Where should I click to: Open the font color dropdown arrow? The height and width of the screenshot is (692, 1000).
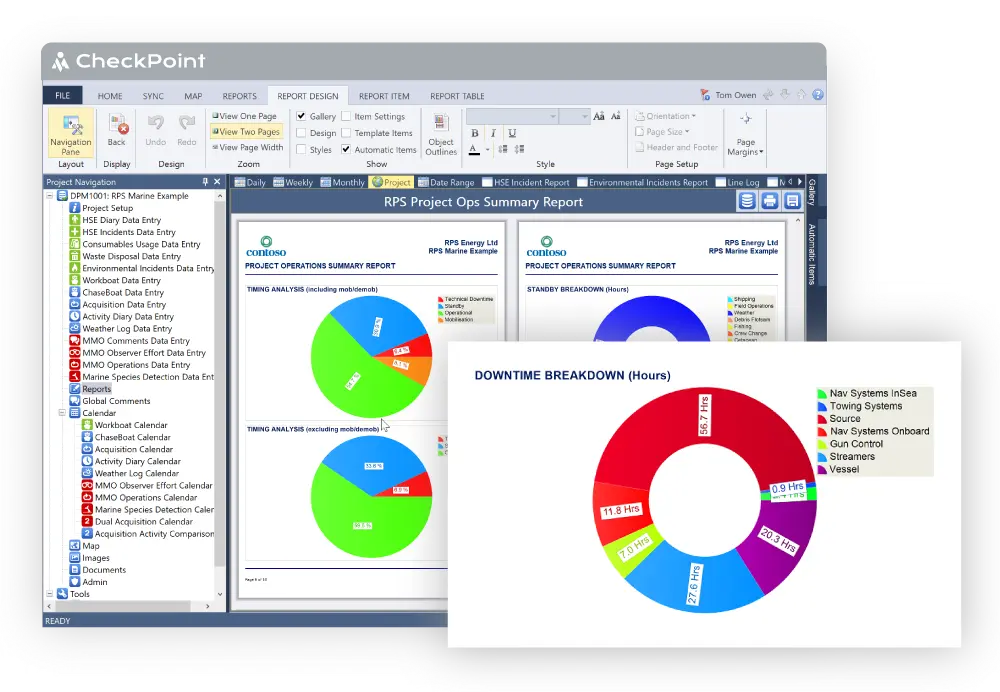487,150
